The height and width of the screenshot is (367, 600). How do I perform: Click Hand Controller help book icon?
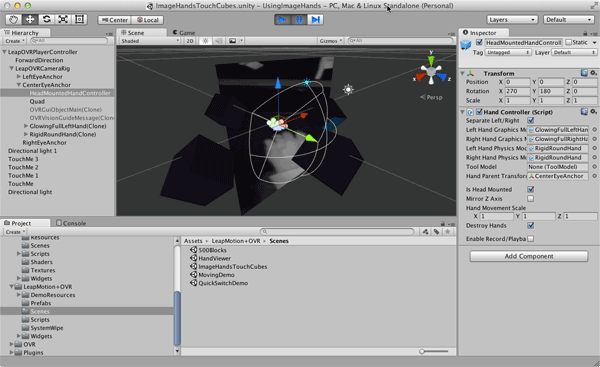point(584,112)
